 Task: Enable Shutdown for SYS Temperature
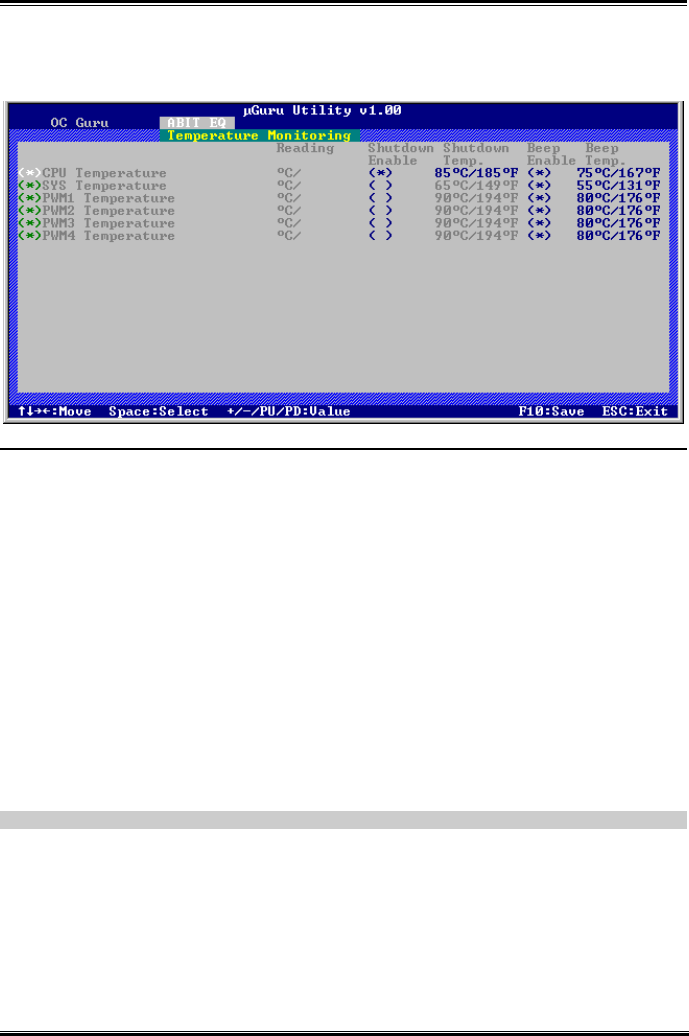pos(381,186)
